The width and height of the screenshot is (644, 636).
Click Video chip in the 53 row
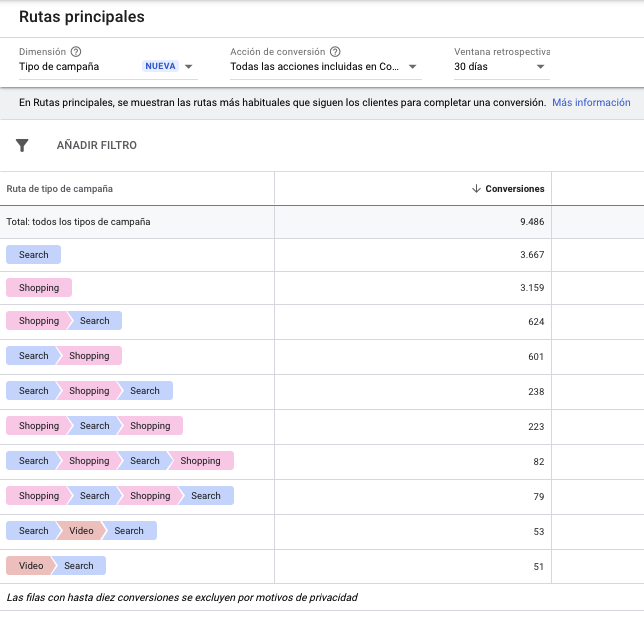(x=81, y=530)
